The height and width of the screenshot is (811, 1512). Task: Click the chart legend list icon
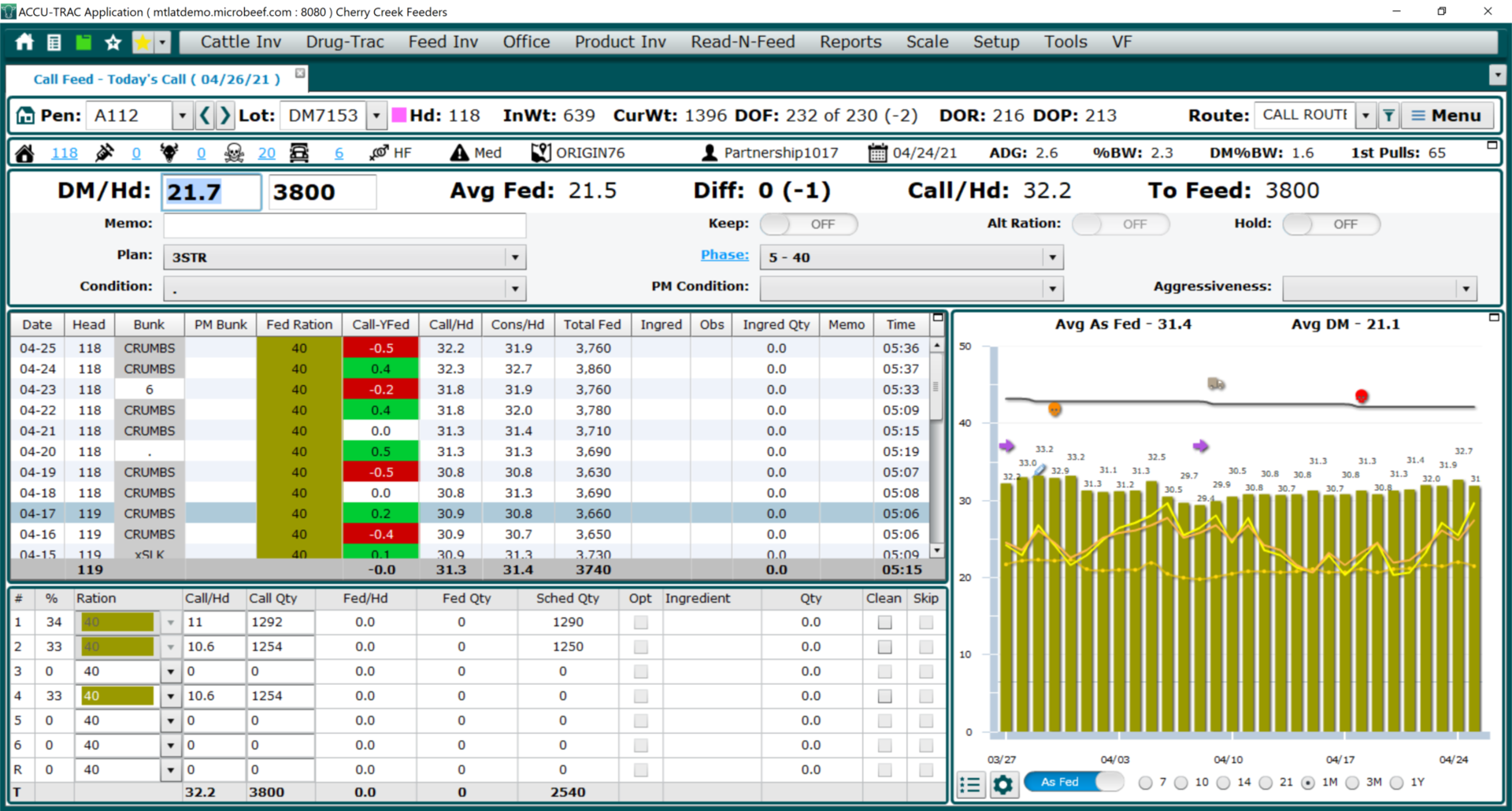tap(972, 784)
